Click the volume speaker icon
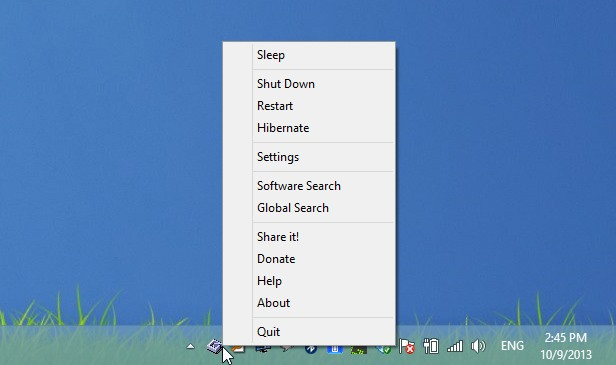 (x=478, y=346)
